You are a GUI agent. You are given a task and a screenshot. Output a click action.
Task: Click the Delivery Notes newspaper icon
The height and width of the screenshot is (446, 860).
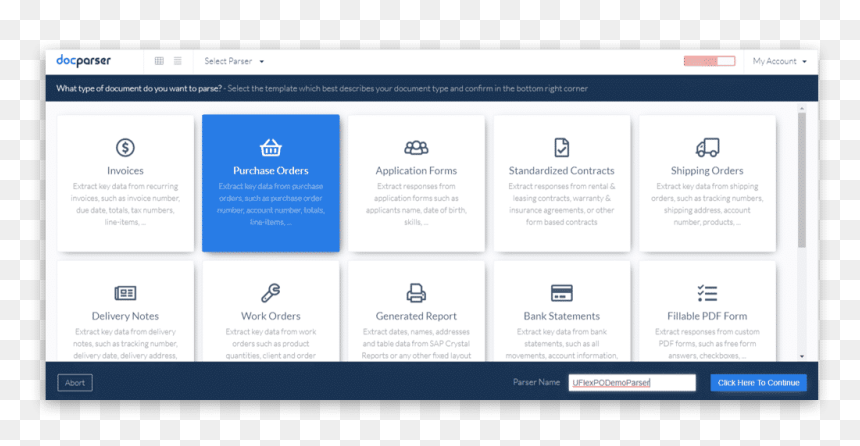(x=125, y=293)
